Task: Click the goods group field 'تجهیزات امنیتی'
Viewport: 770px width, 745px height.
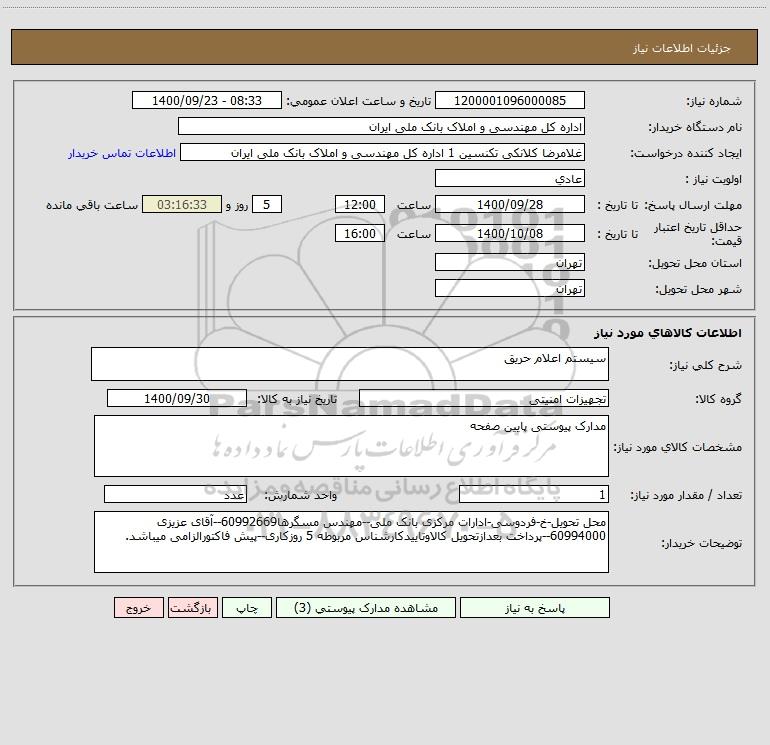Action: tap(484, 398)
